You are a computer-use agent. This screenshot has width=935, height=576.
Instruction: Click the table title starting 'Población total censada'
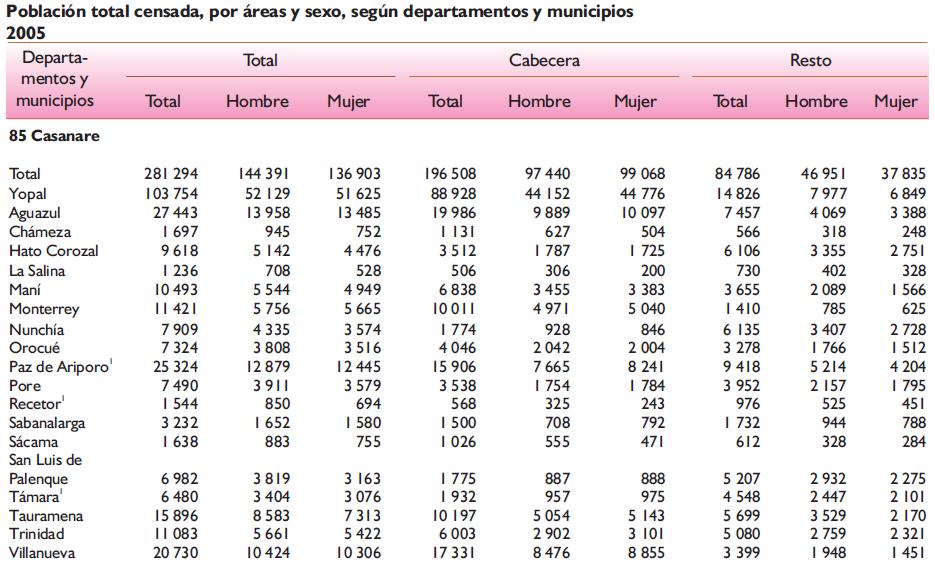320,11
